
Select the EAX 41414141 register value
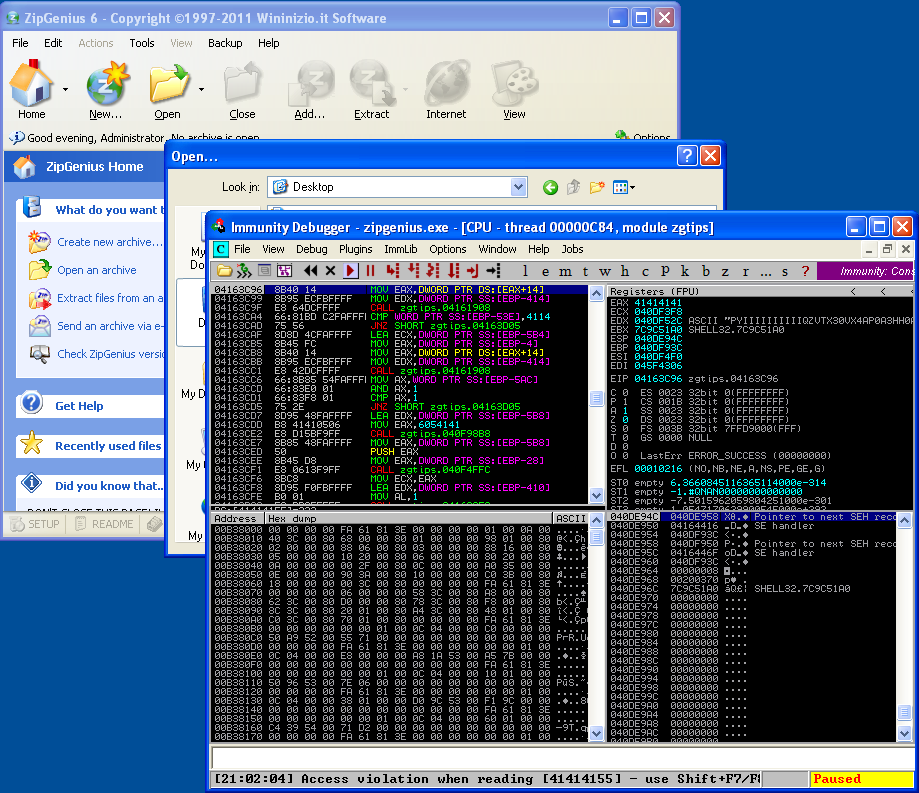pyautogui.click(x=658, y=303)
